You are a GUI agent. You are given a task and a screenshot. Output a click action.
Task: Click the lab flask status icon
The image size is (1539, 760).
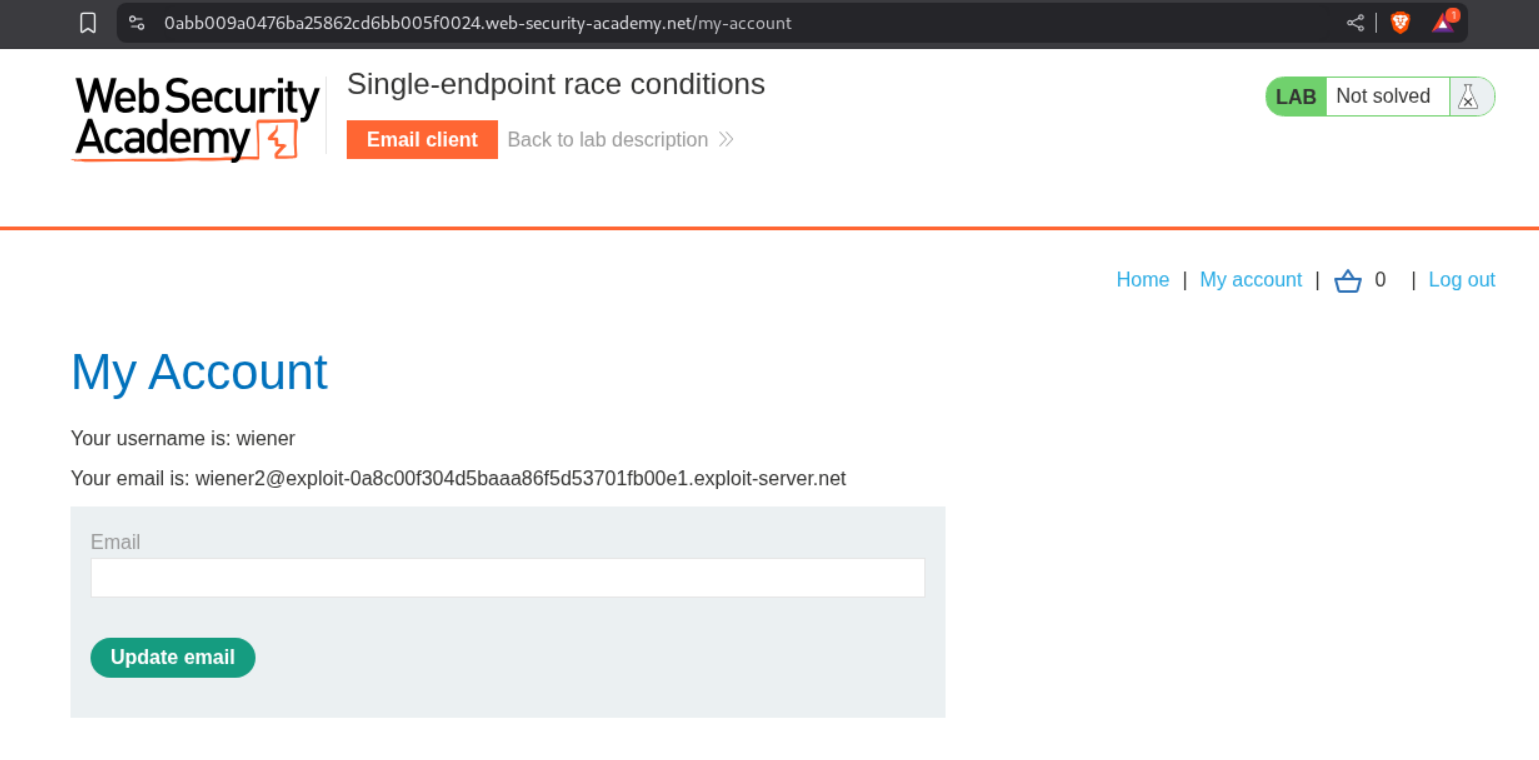[x=1467, y=97]
